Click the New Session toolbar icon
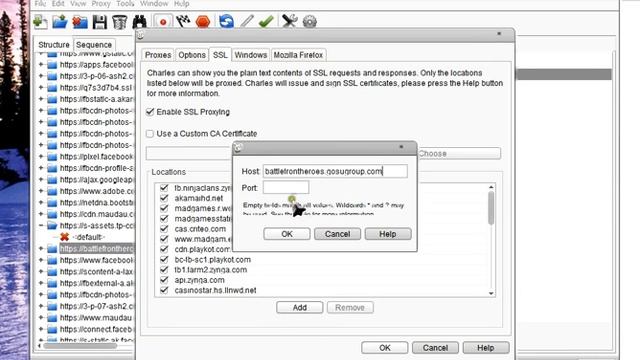Image resolution: width=640 pixels, height=360 pixels. [x=40, y=21]
